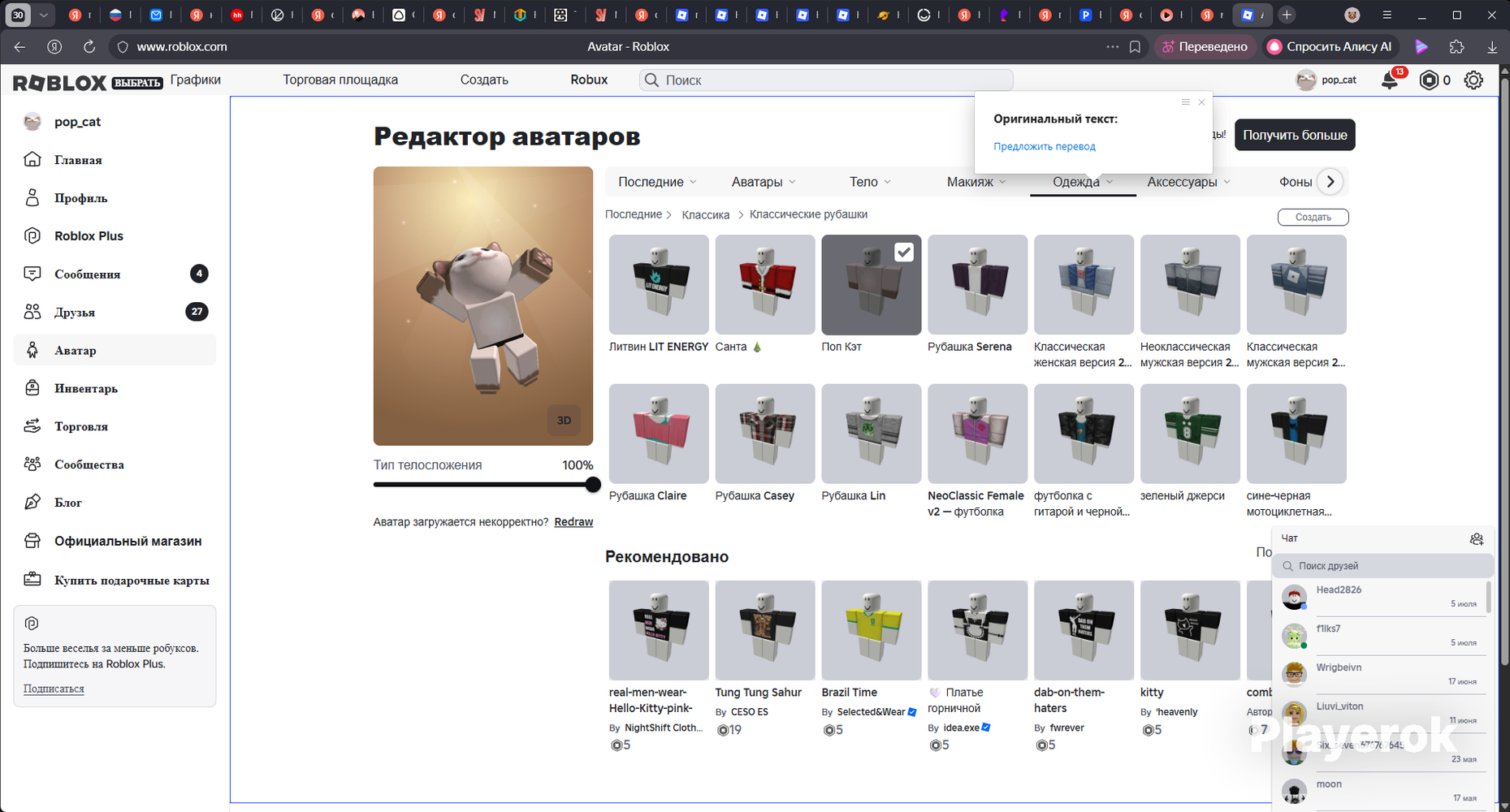Go to the Классика breadcrumb

tap(705, 215)
